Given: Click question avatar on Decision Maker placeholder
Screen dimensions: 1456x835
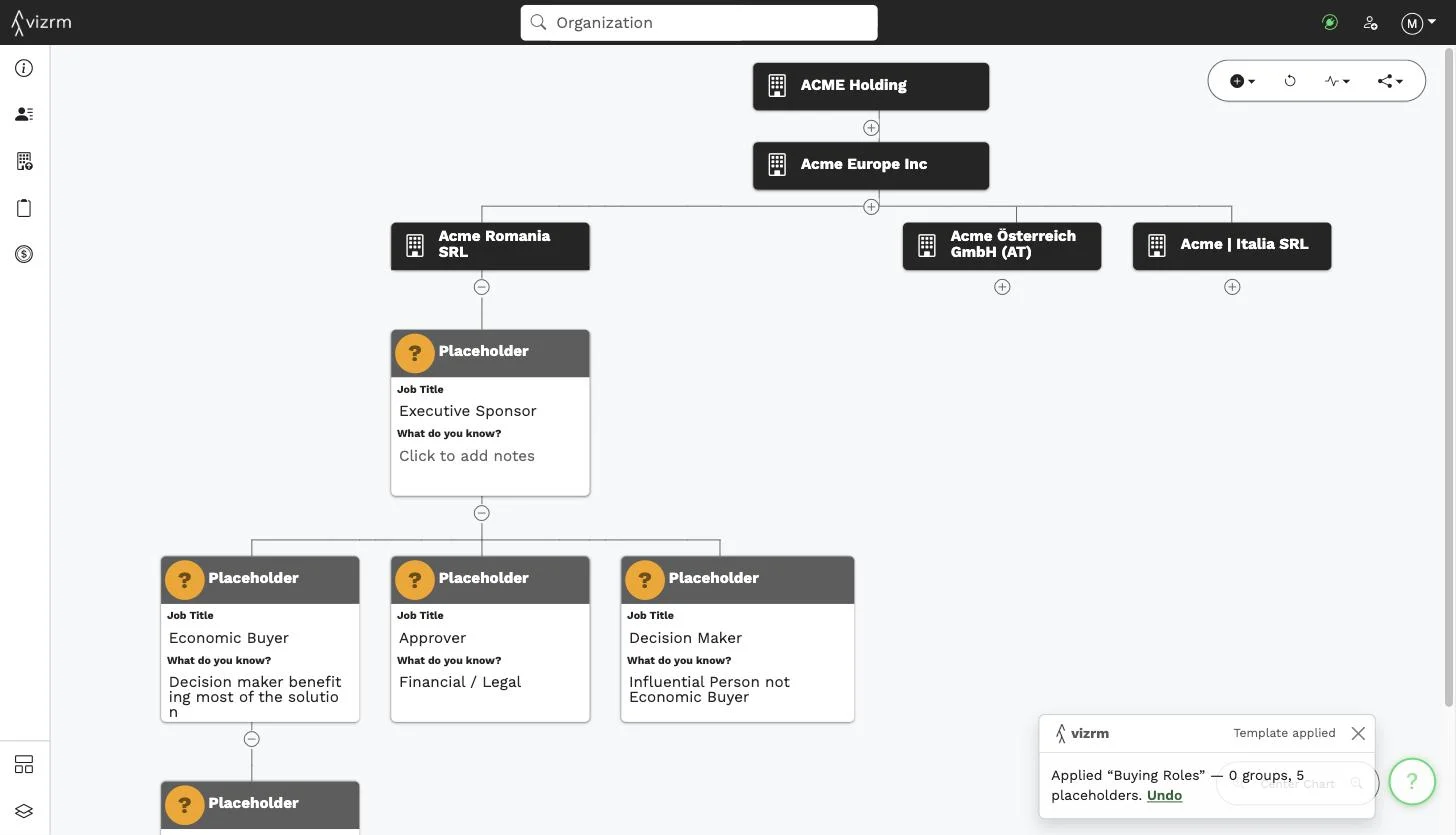Looking at the screenshot, I should tap(645, 579).
